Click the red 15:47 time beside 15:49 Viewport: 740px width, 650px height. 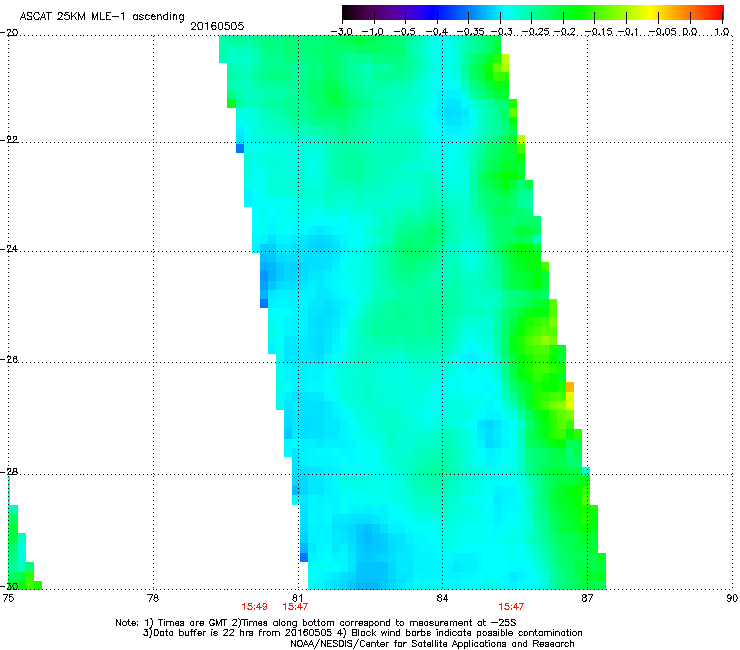[x=295, y=607]
